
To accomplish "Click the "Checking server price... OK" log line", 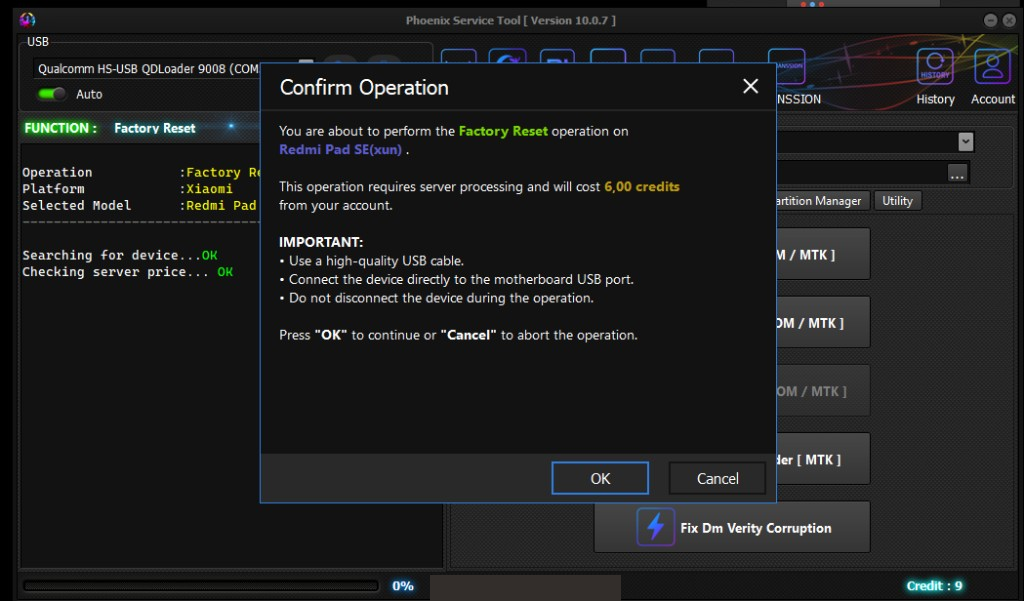I will point(127,271).
